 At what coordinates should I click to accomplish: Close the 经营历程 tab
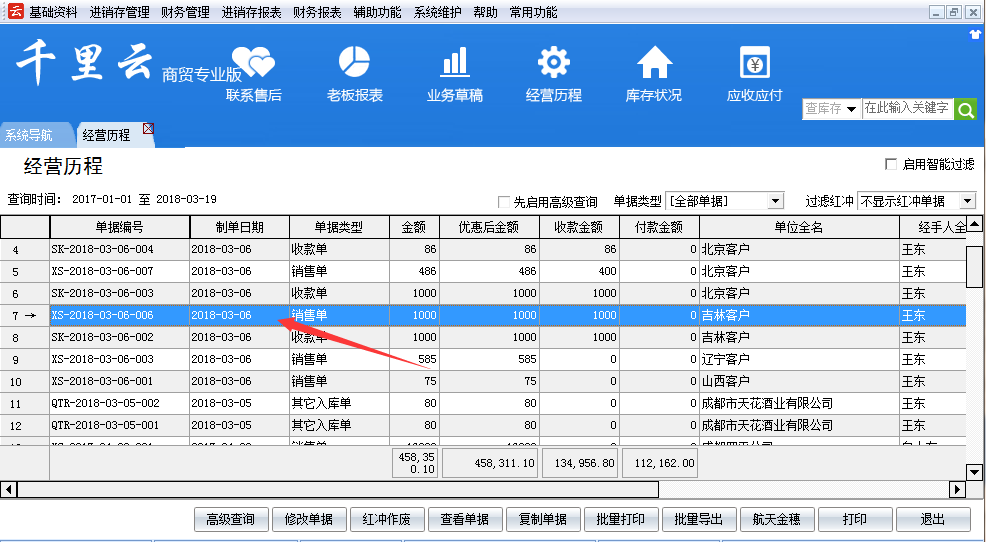pos(148,128)
